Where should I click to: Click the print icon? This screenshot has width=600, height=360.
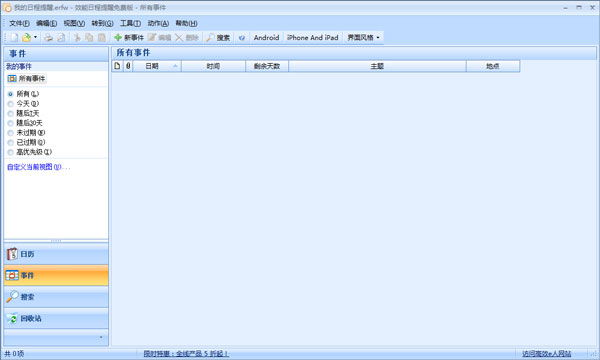[x=49, y=37]
